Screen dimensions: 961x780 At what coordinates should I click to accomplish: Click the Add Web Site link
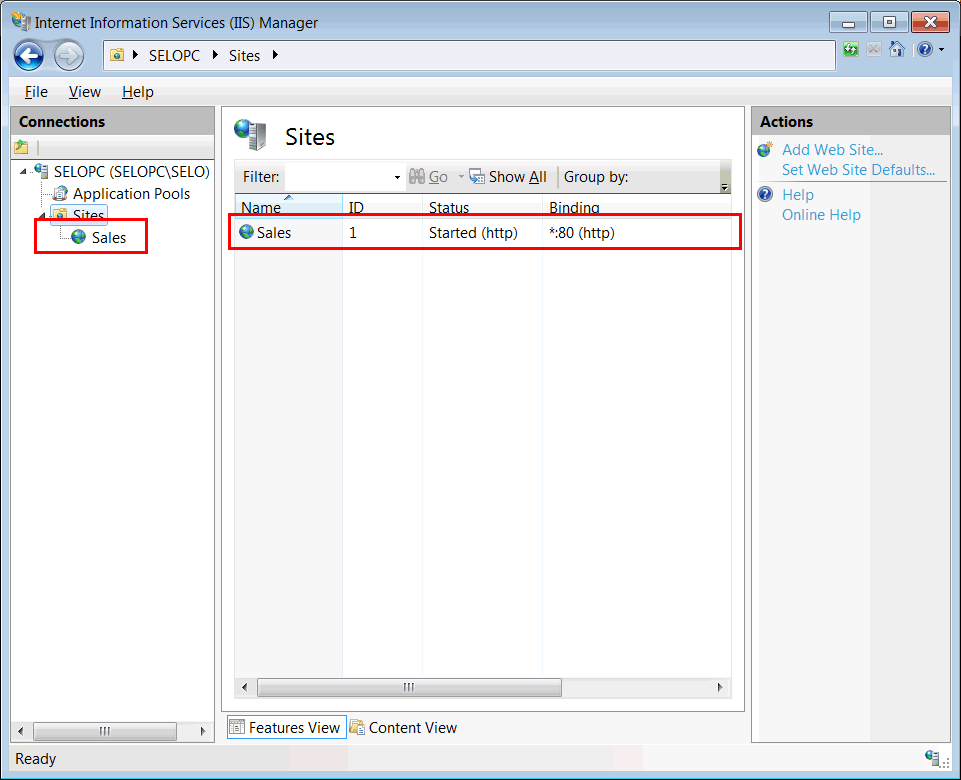tap(832, 150)
